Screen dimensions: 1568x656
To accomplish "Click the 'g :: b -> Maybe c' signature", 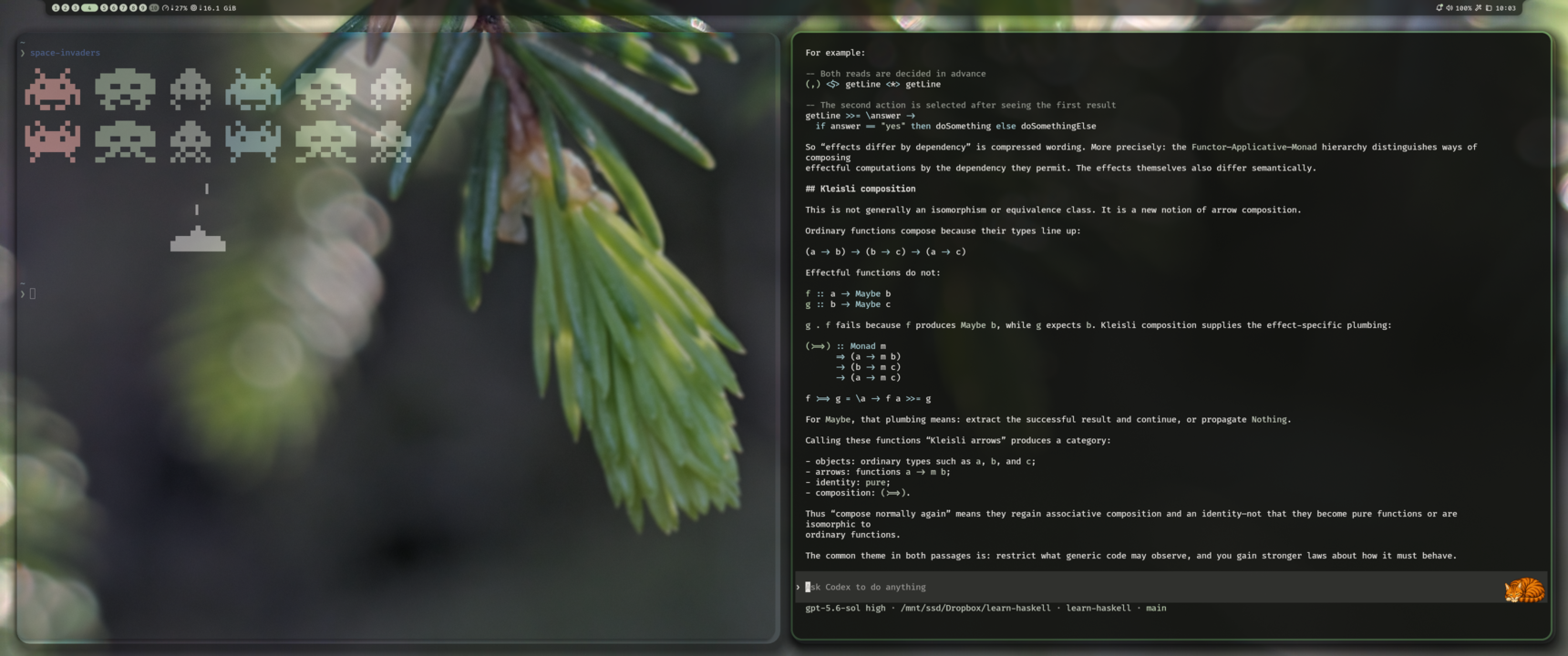I will click(x=848, y=304).
